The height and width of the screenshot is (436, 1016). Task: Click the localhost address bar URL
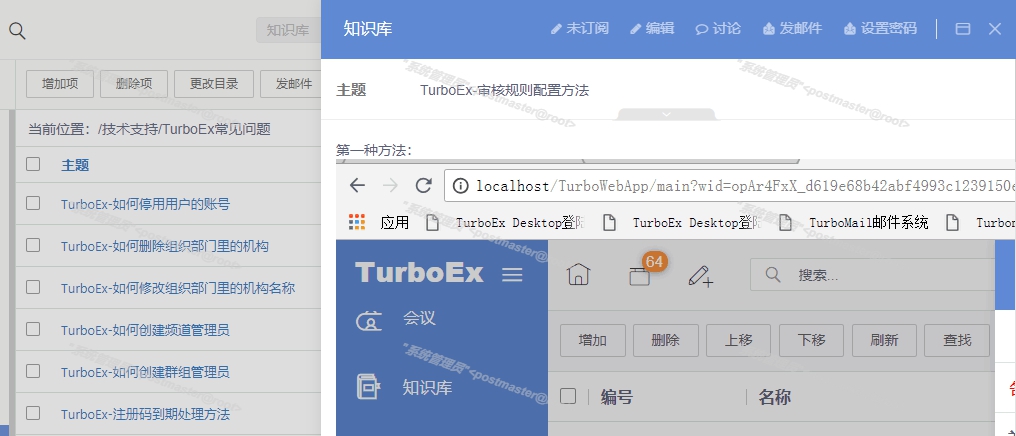tap(745, 187)
